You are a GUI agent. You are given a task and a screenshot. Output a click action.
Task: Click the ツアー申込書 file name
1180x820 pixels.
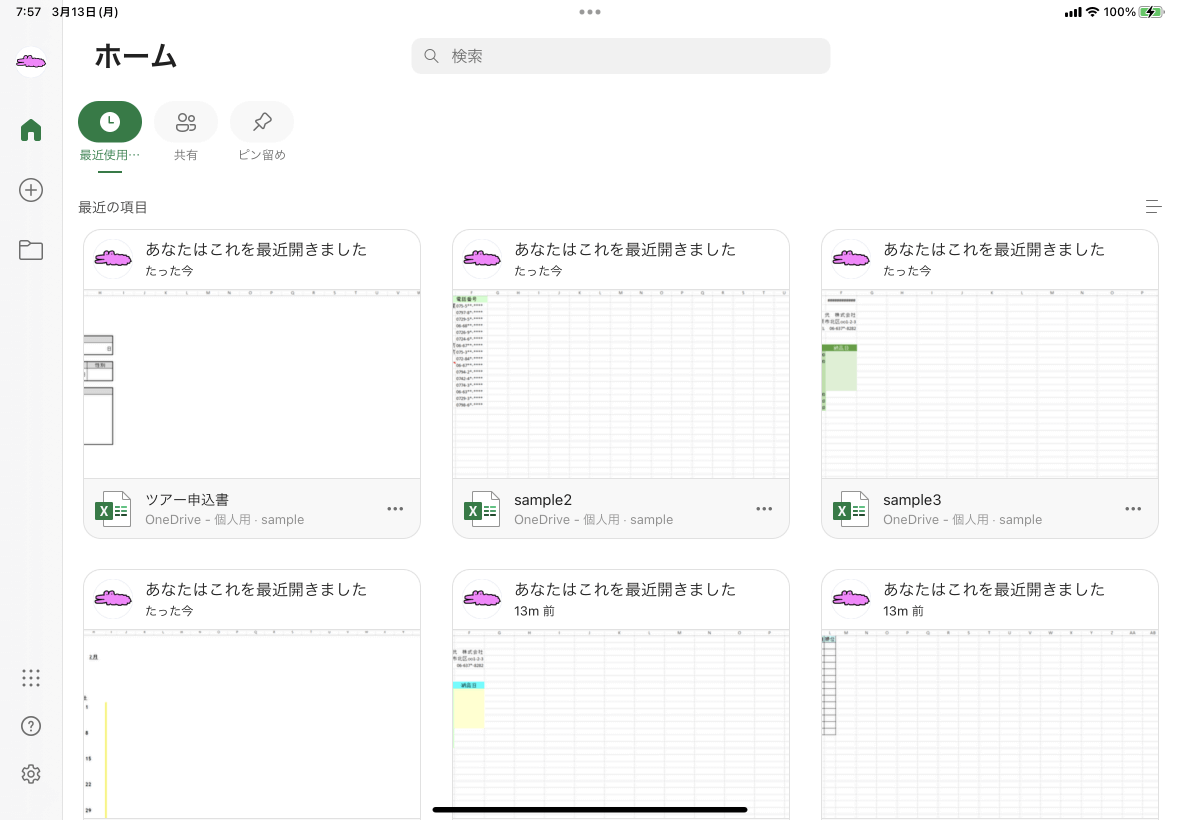pyautogui.click(x=187, y=500)
